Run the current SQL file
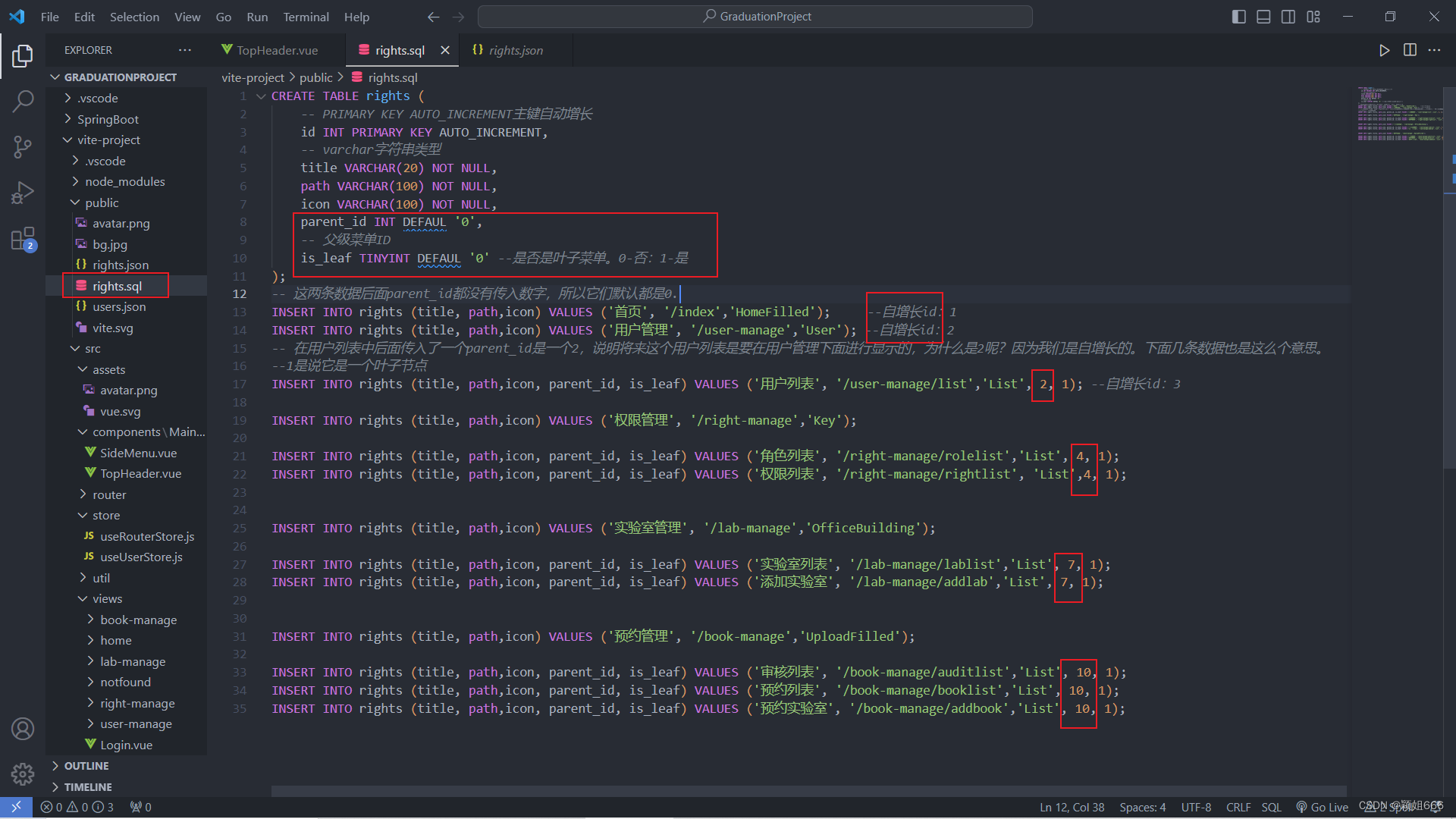This screenshot has width=1456, height=819. tap(1384, 50)
